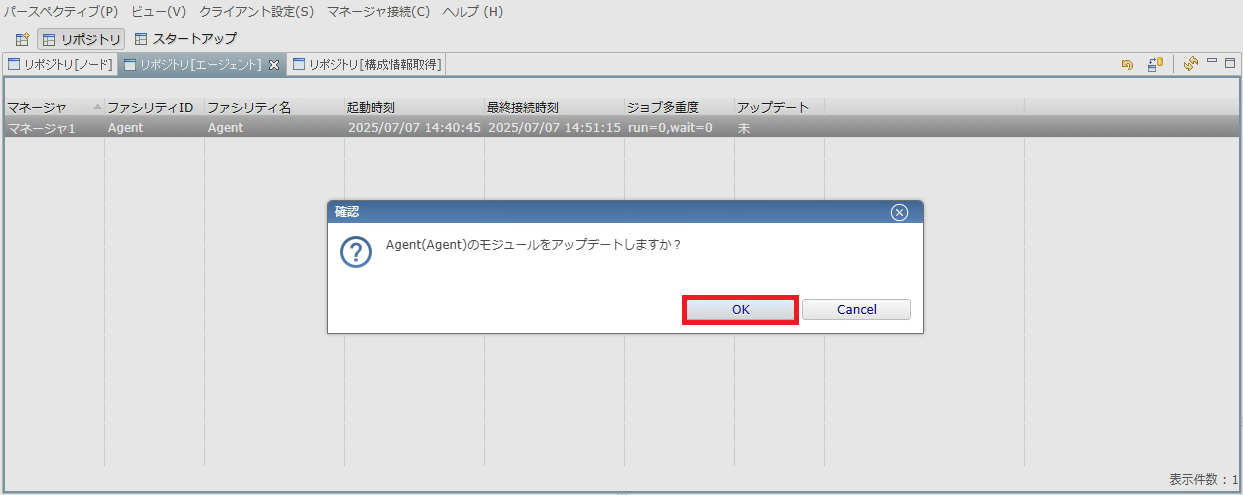
Task: Open the ヘルプ (H) menu
Action: point(472,12)
